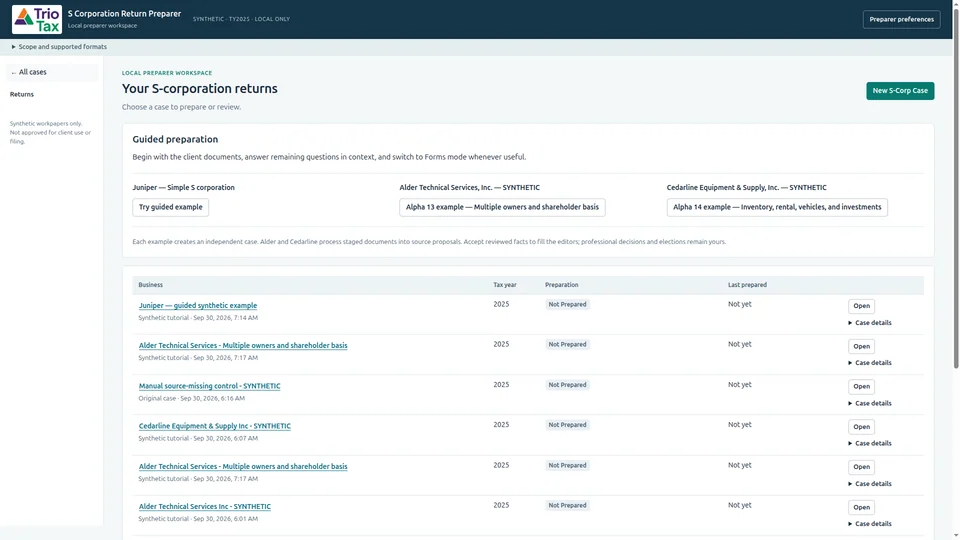The height and width of the screenshot is (540, 960).
Task: Click 'Juniper — Simple S corporation' label
Action: 184,188
